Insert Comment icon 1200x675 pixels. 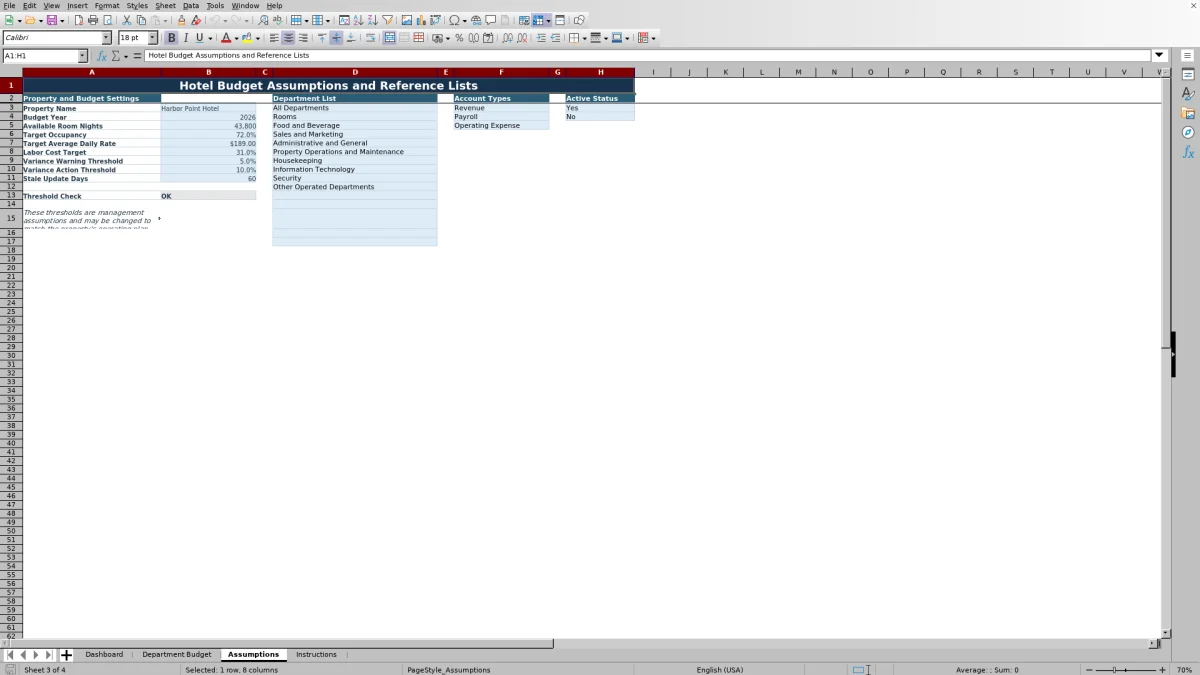pos(491,20)
